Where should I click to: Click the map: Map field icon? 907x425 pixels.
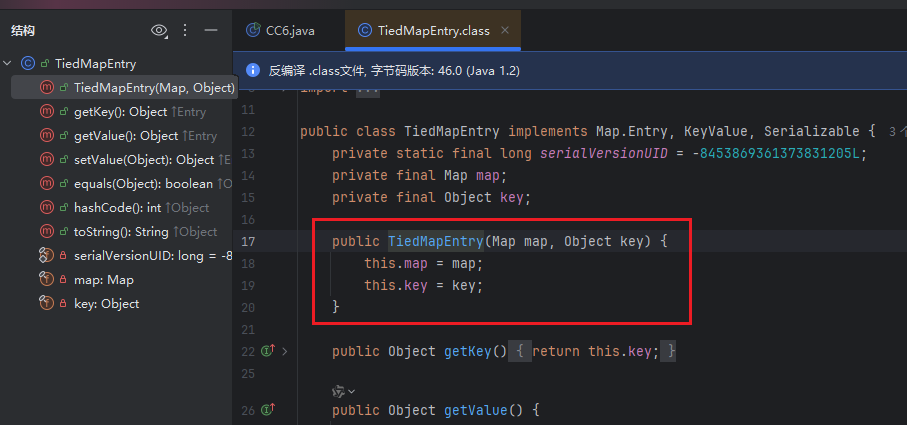pos(46,280)
